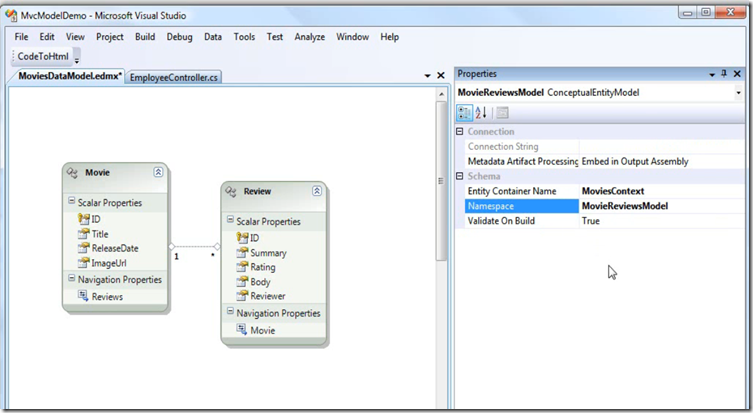Click the CodeToHtml toolbar button
Viewport: 753px width, 413px height.
tap(43, 57)
